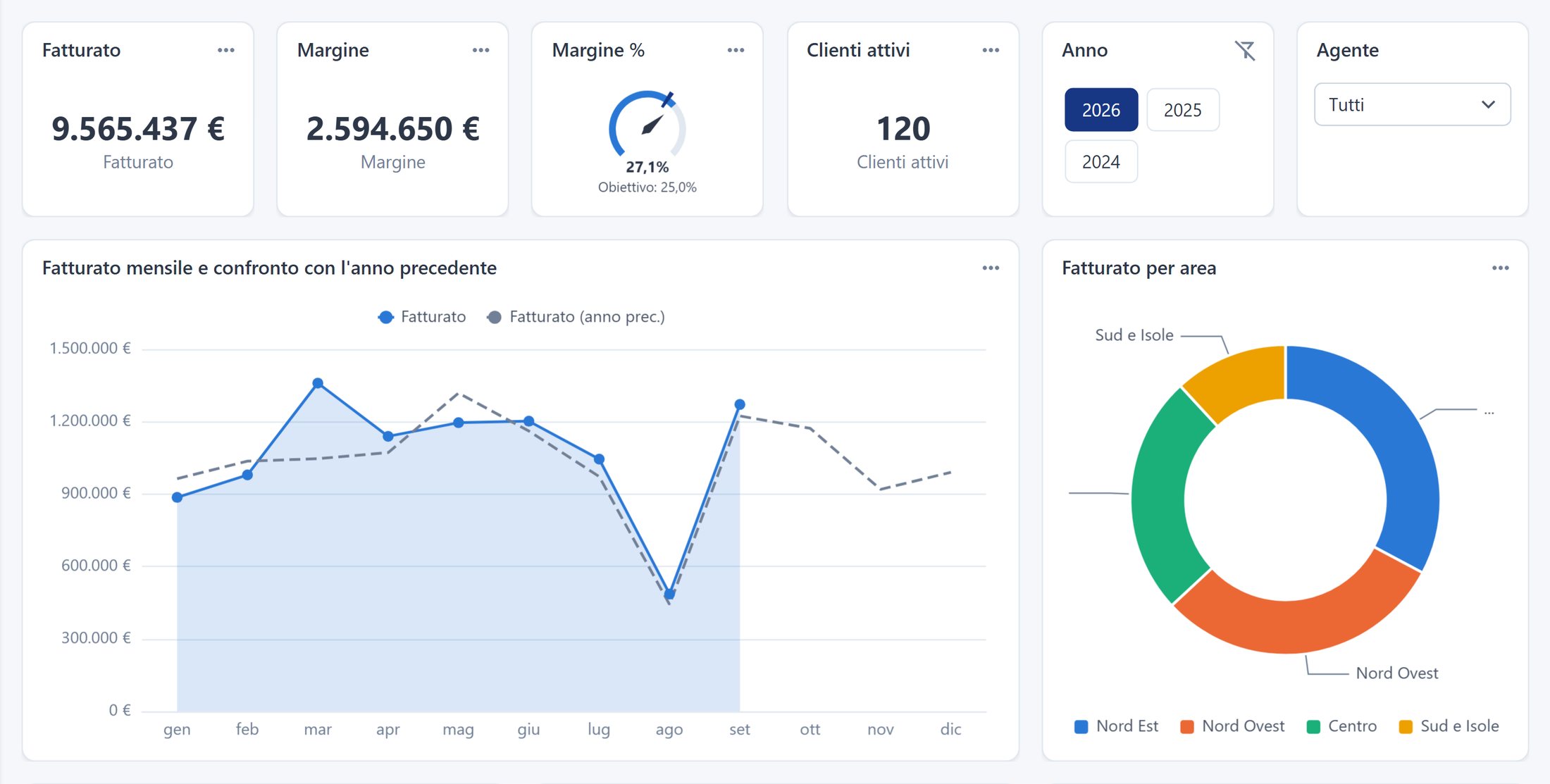Click the orange Nord Ovest donut segment

pos(1296,626)
